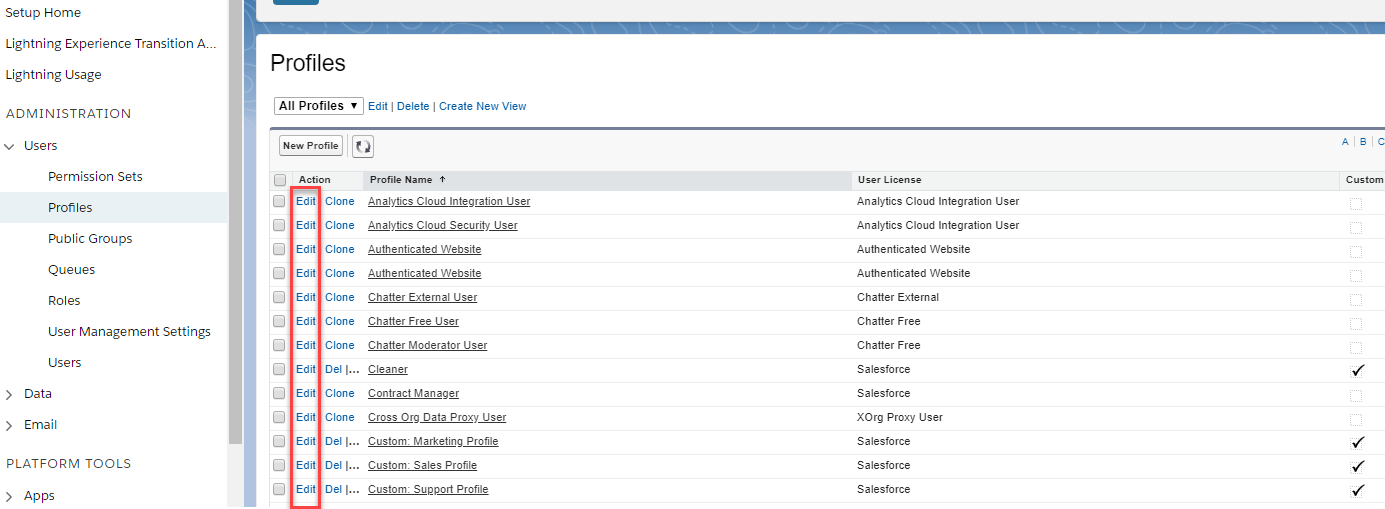Image resolution: width=1385 pixels, height=509 pixels.
Task: Open Queues in sidebar
Action: click(x=72, y=270)
